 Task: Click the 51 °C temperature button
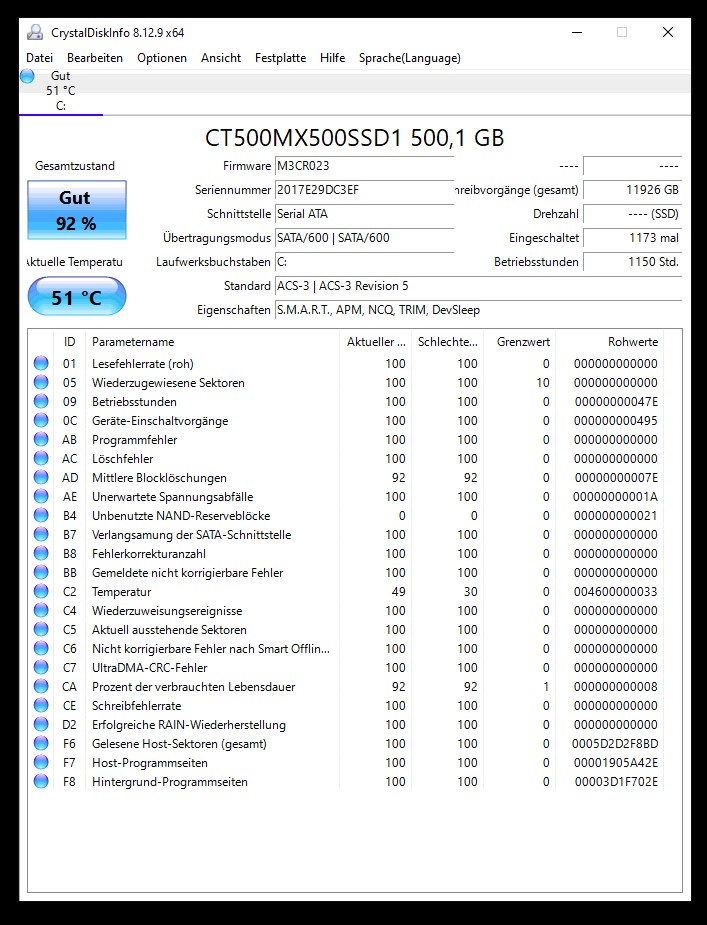pyautogui.click(x=77, y=297)
